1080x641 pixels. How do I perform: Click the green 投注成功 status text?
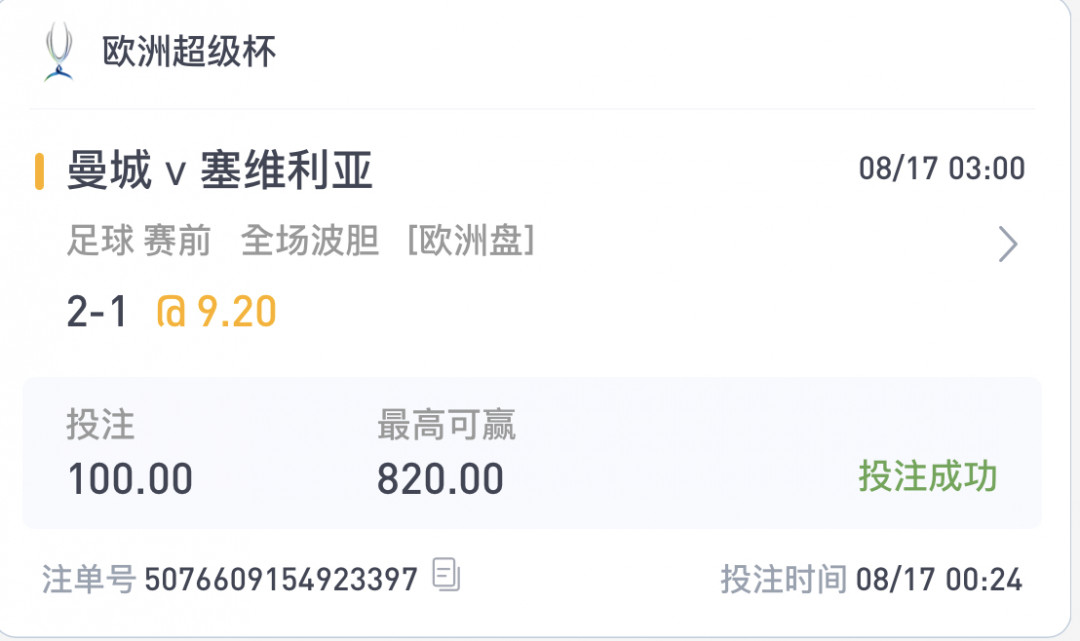point(928,476)
